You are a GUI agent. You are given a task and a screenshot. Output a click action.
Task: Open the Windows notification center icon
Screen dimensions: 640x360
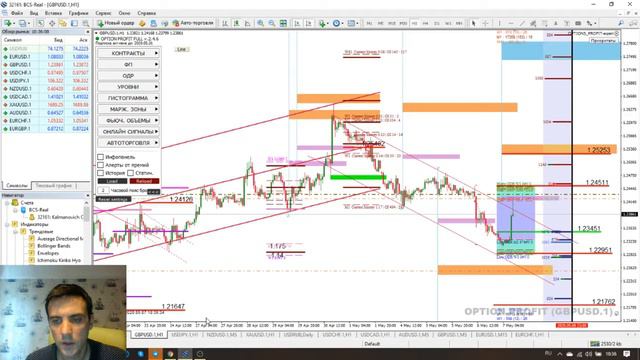coord(627,353)
